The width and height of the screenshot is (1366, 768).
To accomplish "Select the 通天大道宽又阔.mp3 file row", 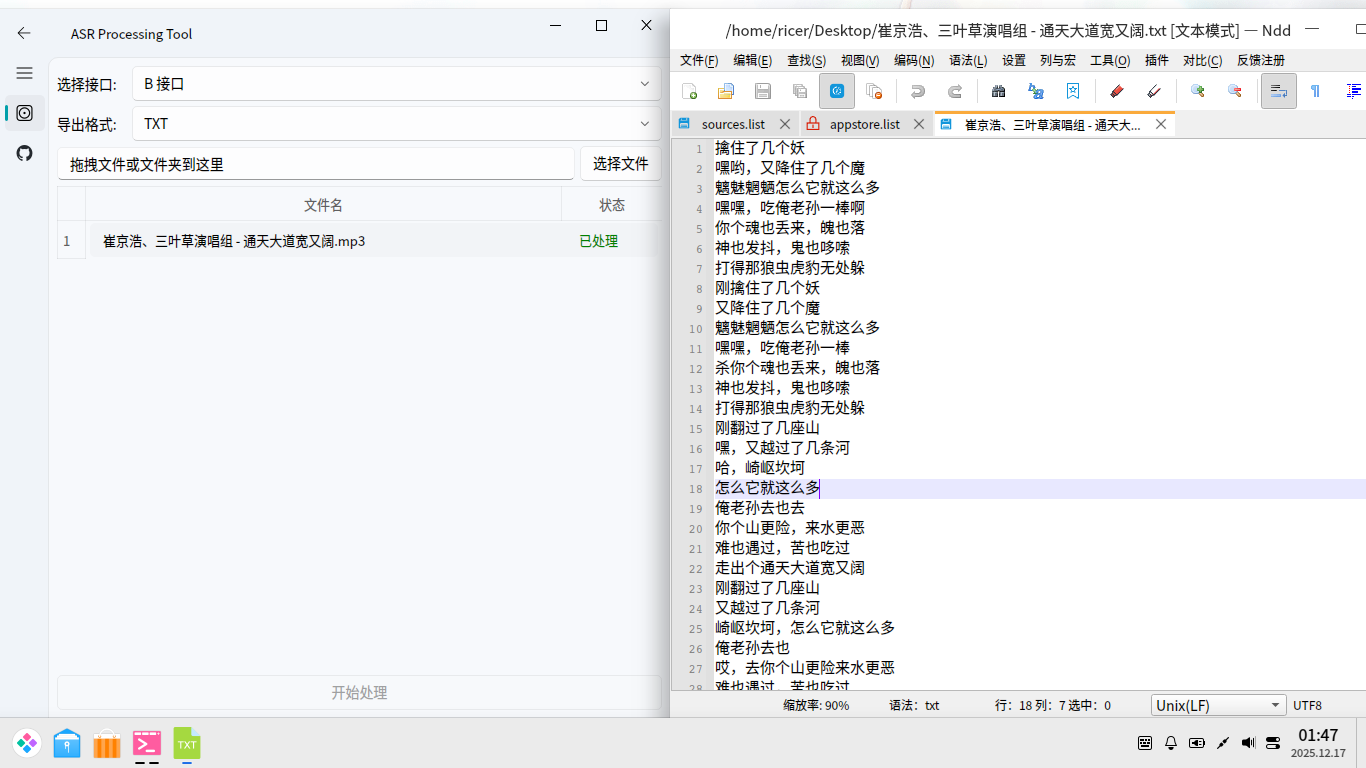I will (360, 241).
